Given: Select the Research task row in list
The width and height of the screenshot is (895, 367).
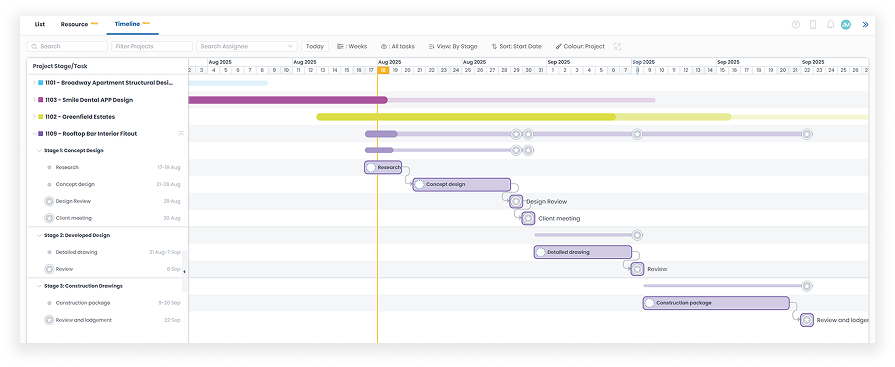Looking at the screenshot, I should (108, 168).
